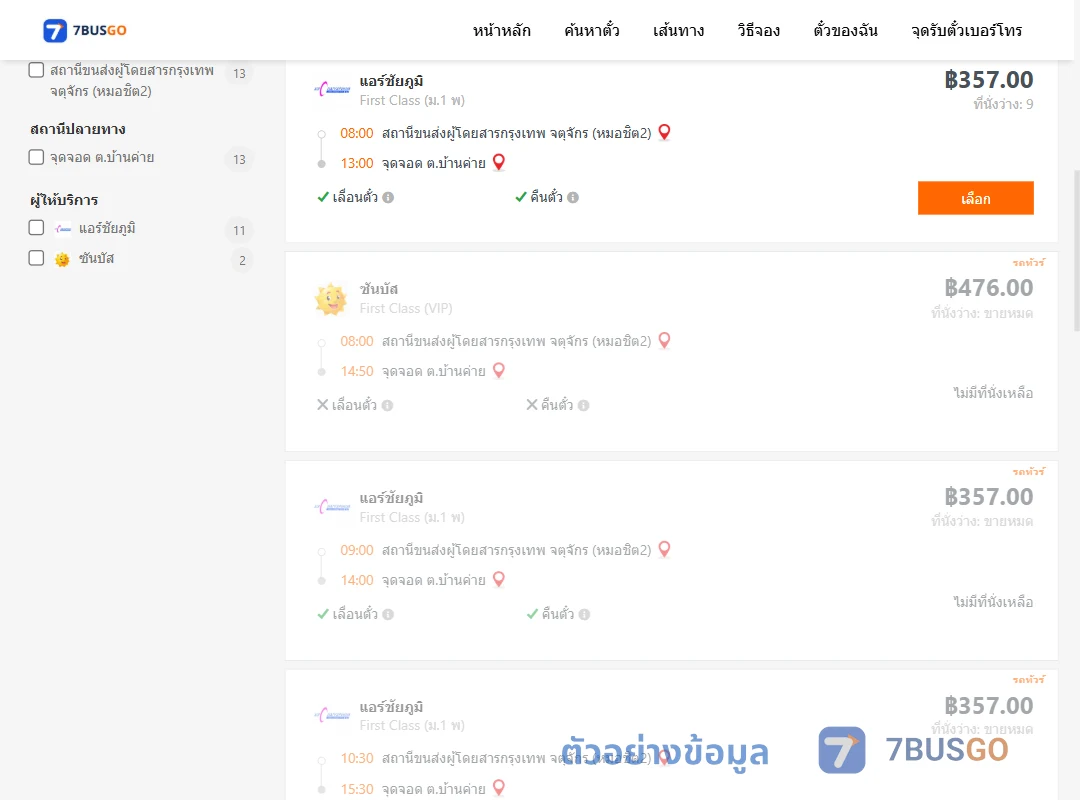Click the 14:50 arrival time in ซันบัส card
1080x800 pixels.
pos(357,371)
